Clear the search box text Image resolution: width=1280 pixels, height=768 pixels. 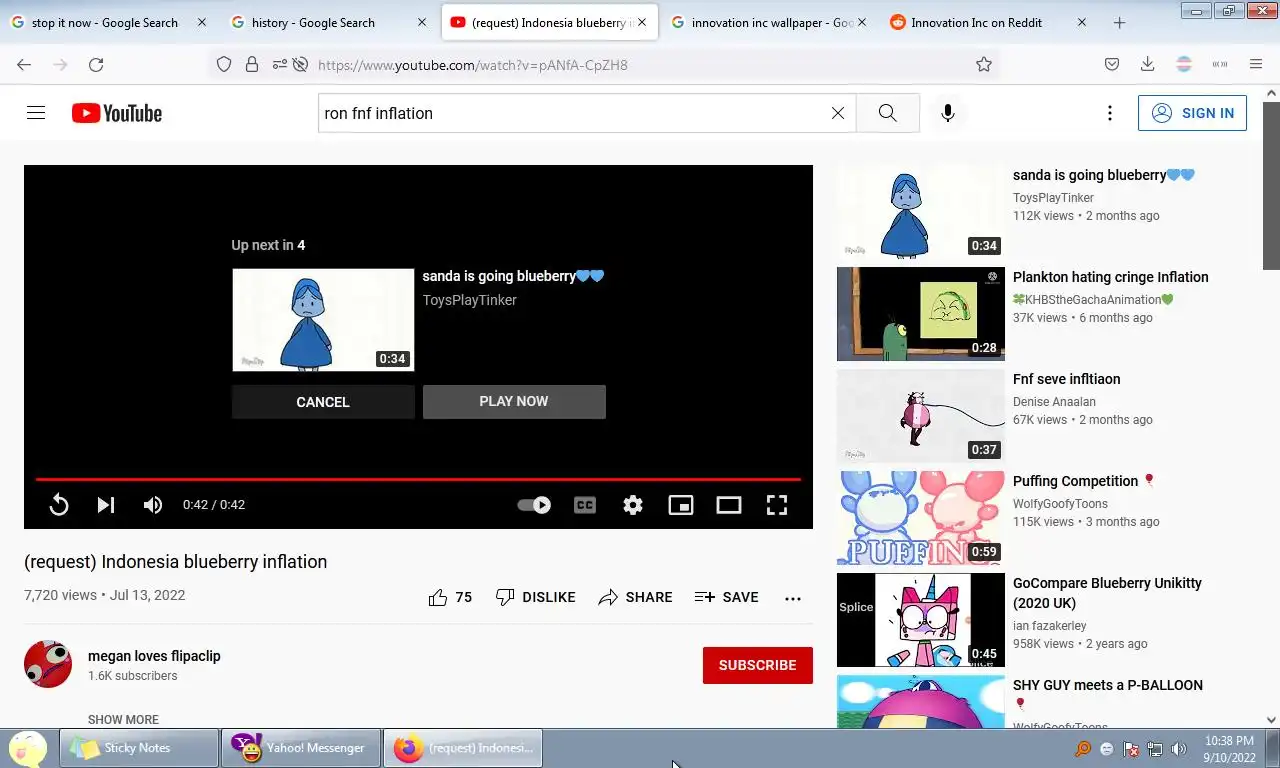[838, 113]
